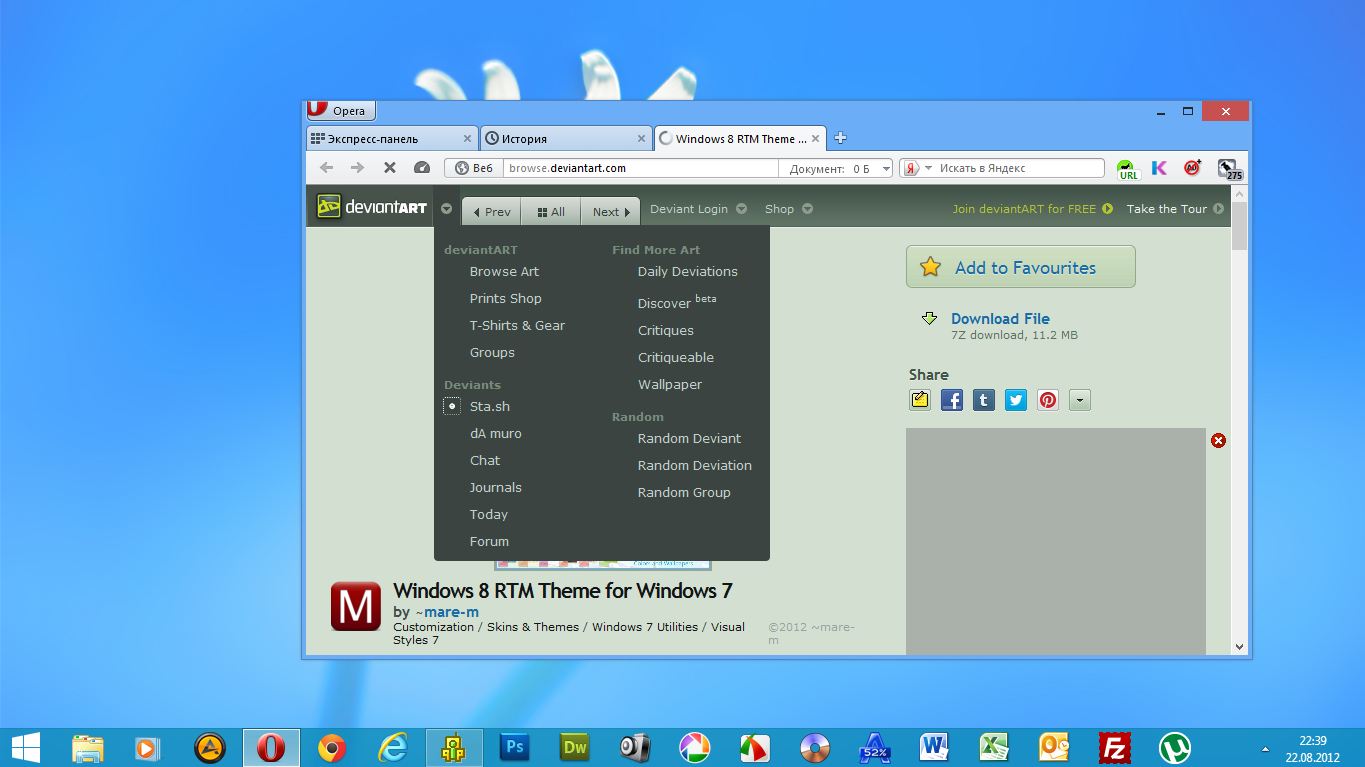This screenshot has height=767, width=1365.
Task: Open the Chat menu item
Action: [x=485, y=460]
